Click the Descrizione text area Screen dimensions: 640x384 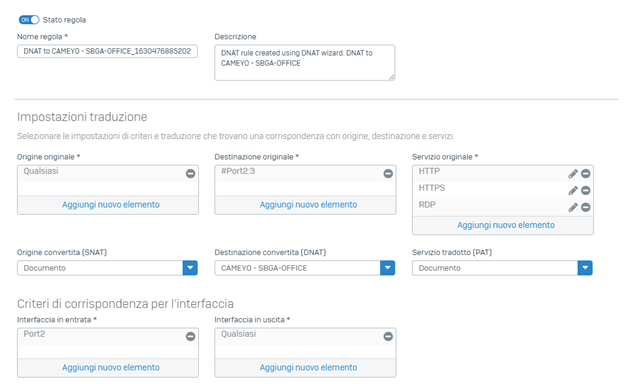tap(305, 62)
